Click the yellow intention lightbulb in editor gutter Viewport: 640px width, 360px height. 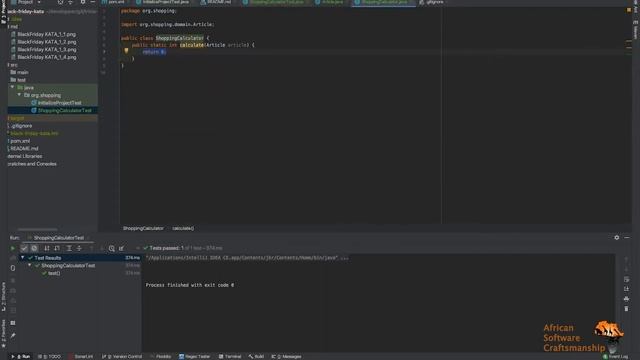click(x=126, y=51)
